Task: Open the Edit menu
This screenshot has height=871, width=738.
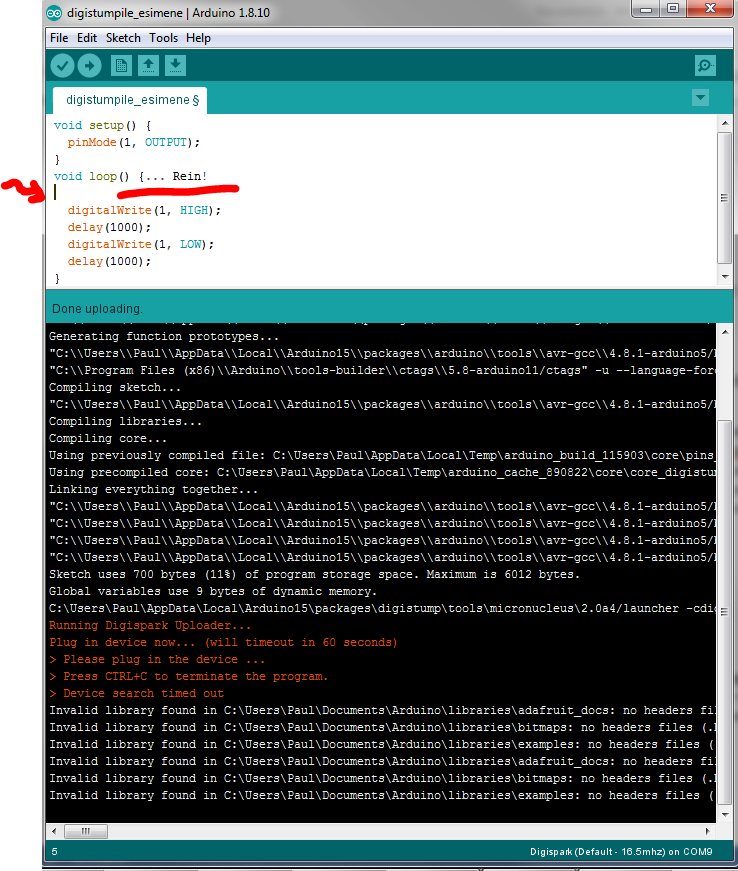Action: click(x=87, y=38)
